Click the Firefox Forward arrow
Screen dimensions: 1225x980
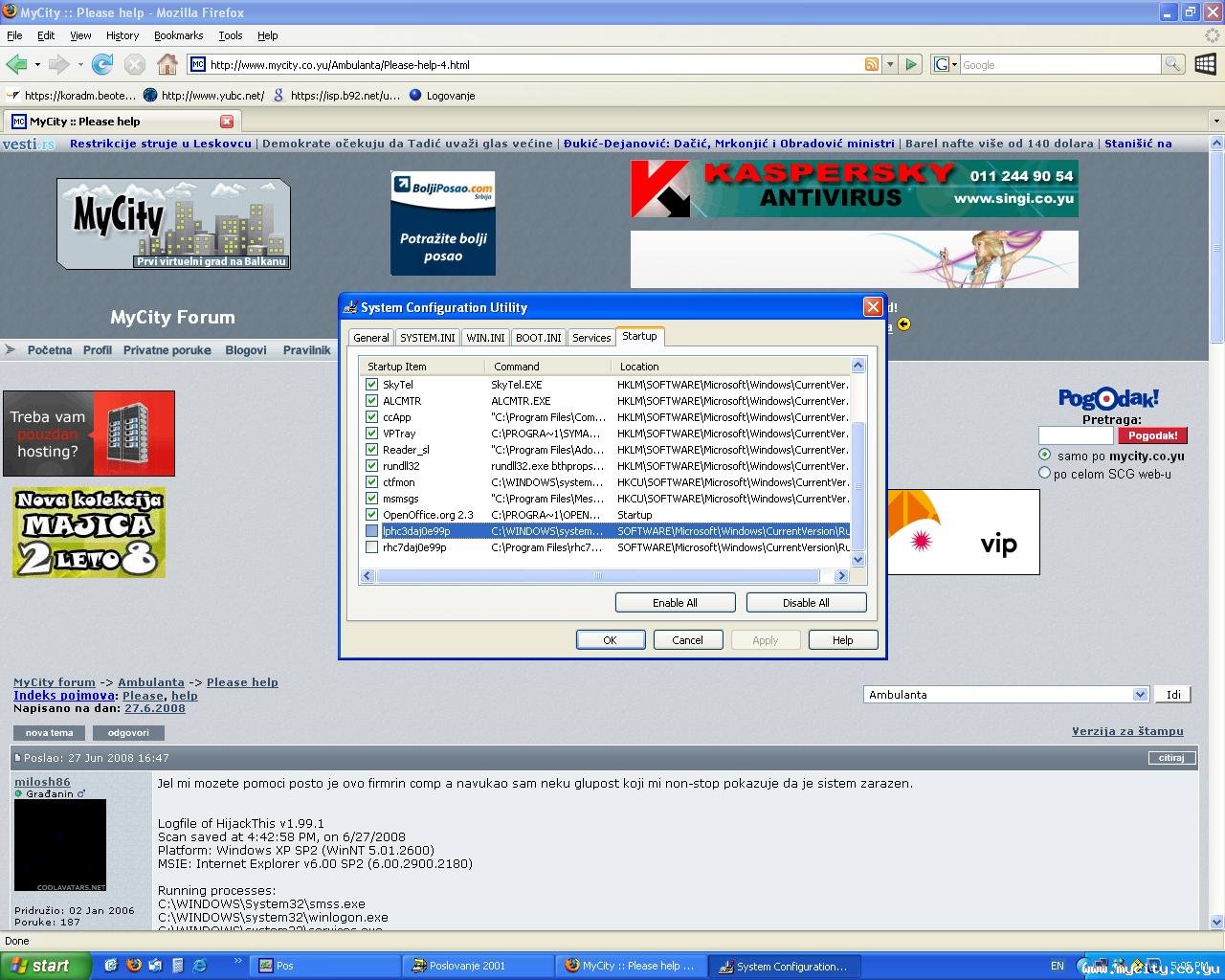coord(59,64)
